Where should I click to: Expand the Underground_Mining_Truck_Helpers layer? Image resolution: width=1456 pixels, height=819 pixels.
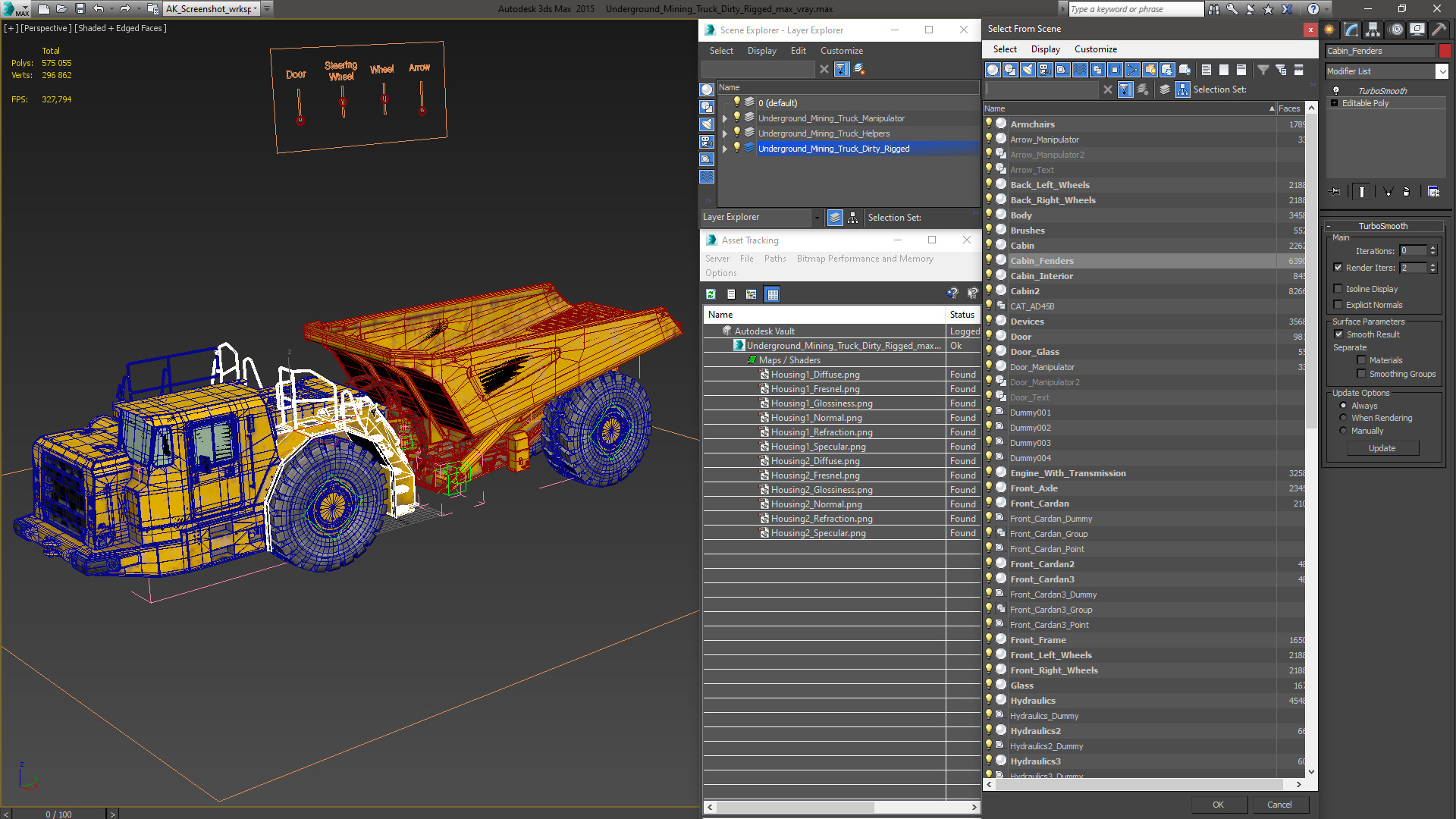725,133
